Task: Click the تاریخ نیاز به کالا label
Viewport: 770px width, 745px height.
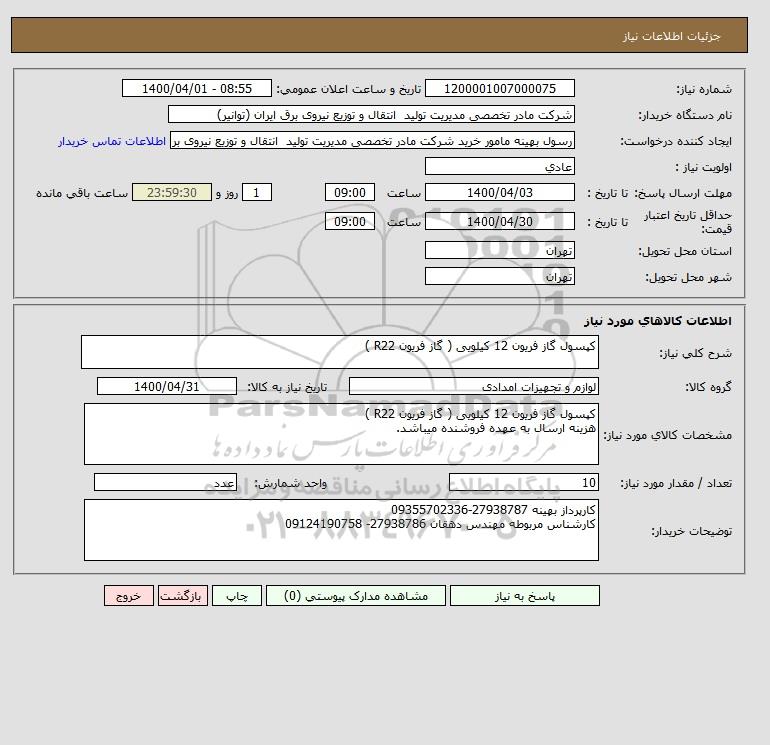Action: pos(287,387)
